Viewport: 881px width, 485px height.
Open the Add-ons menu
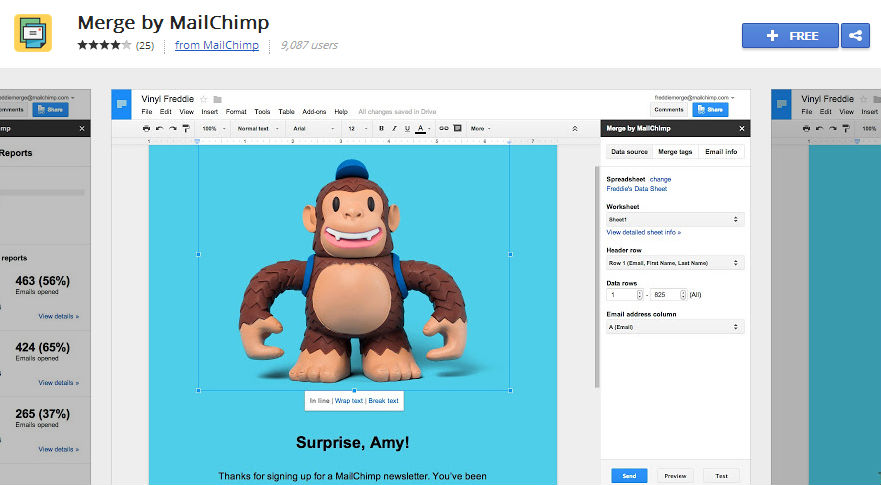pos(314,112)
